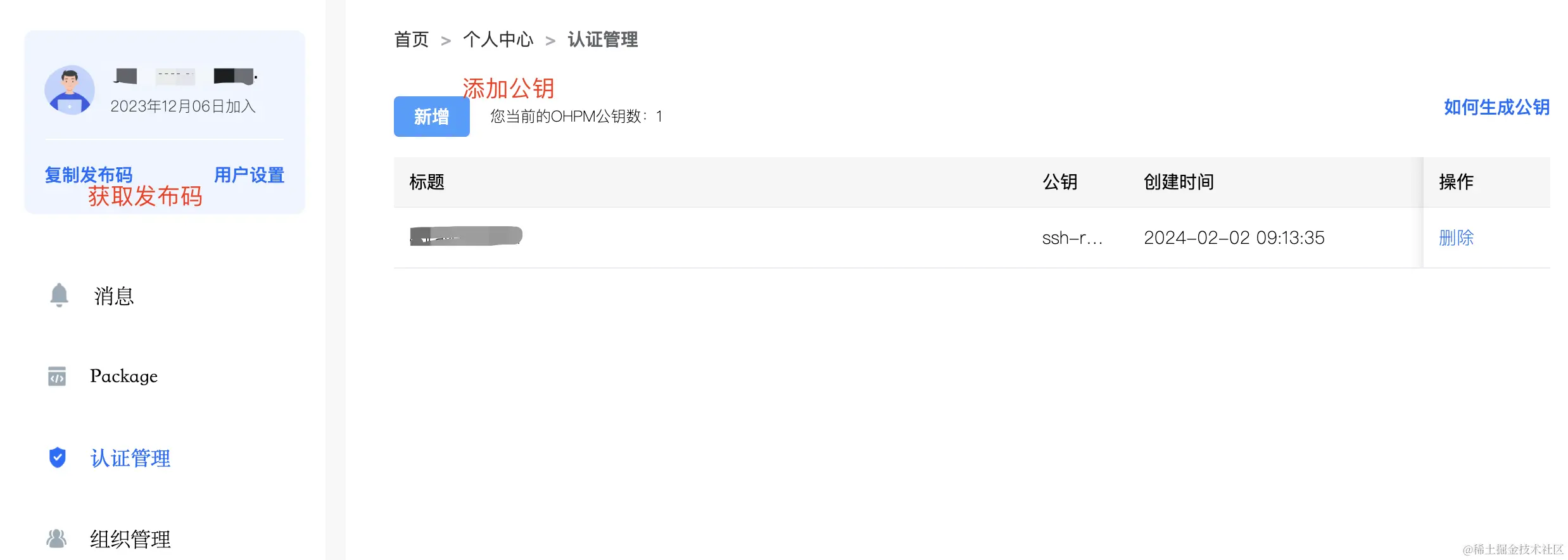Click the 新增 button
Viewport: 1568px width, 560px height.
(432, 117)
